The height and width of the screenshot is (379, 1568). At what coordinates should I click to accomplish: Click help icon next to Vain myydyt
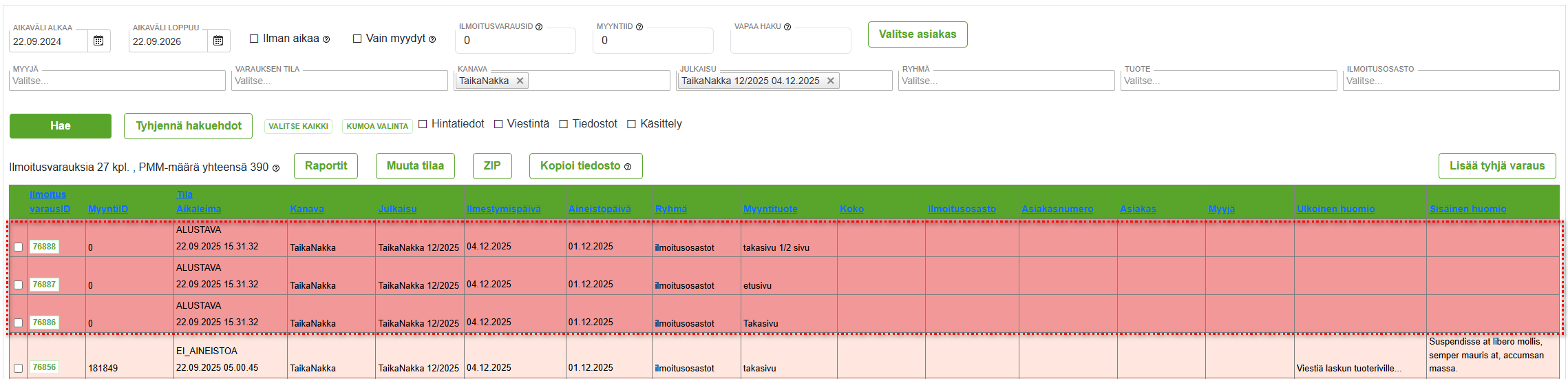pyautogui.click(x=432, y=39)
